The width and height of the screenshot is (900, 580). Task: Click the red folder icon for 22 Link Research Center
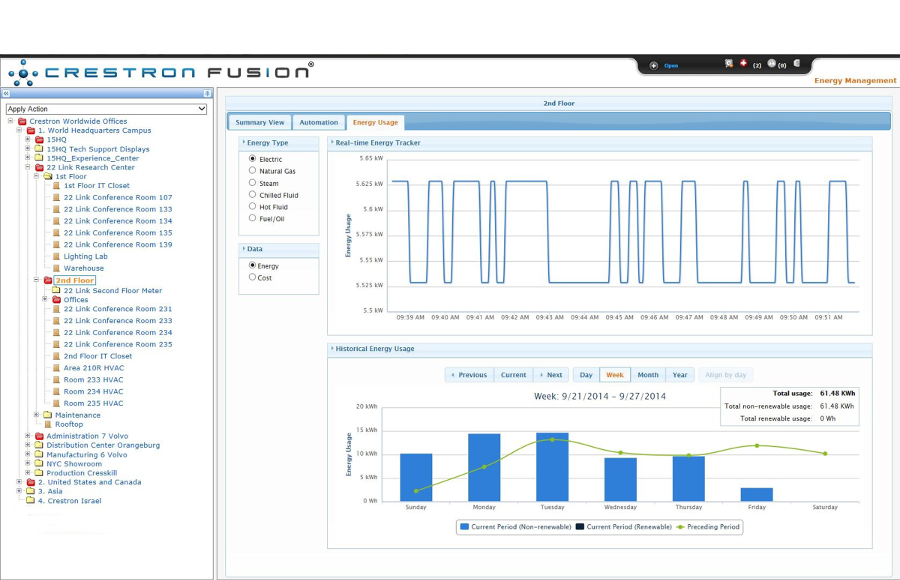tap(39, 167)
